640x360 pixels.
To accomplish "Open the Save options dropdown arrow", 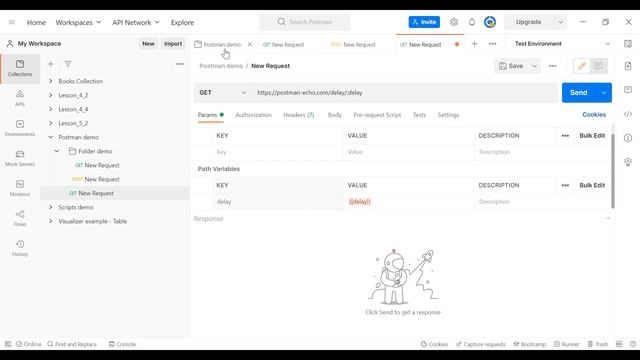I will [x=534, y=66].
